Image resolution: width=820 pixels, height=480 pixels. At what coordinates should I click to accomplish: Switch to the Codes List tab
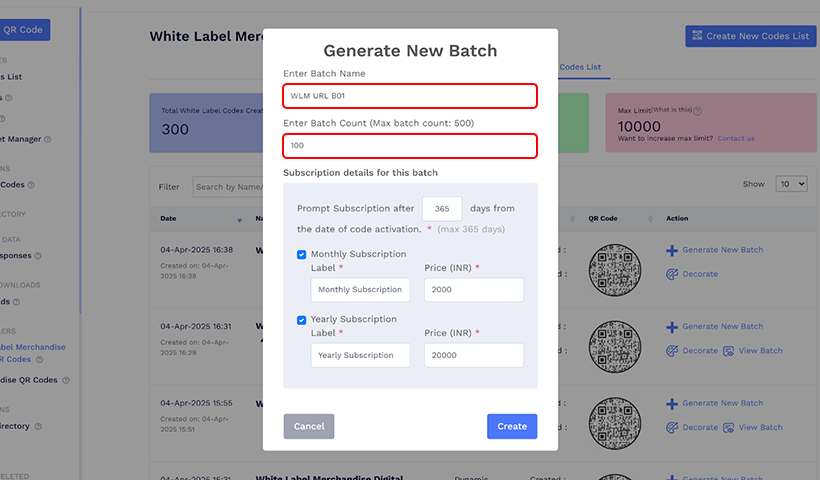(x=580, y=67)
